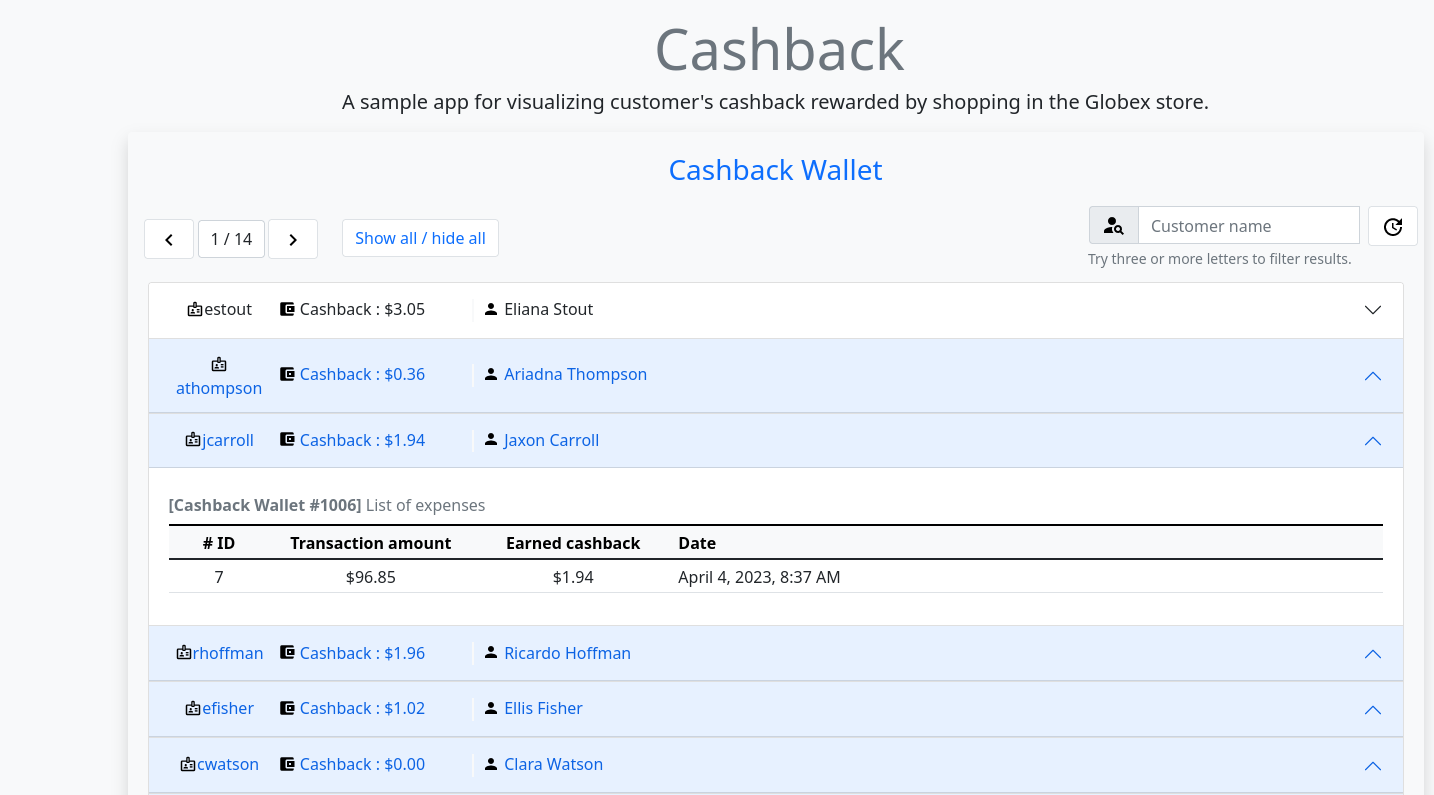Click username estout
This screenshot has height=795, width=1434.
click(x=228, y=310)
